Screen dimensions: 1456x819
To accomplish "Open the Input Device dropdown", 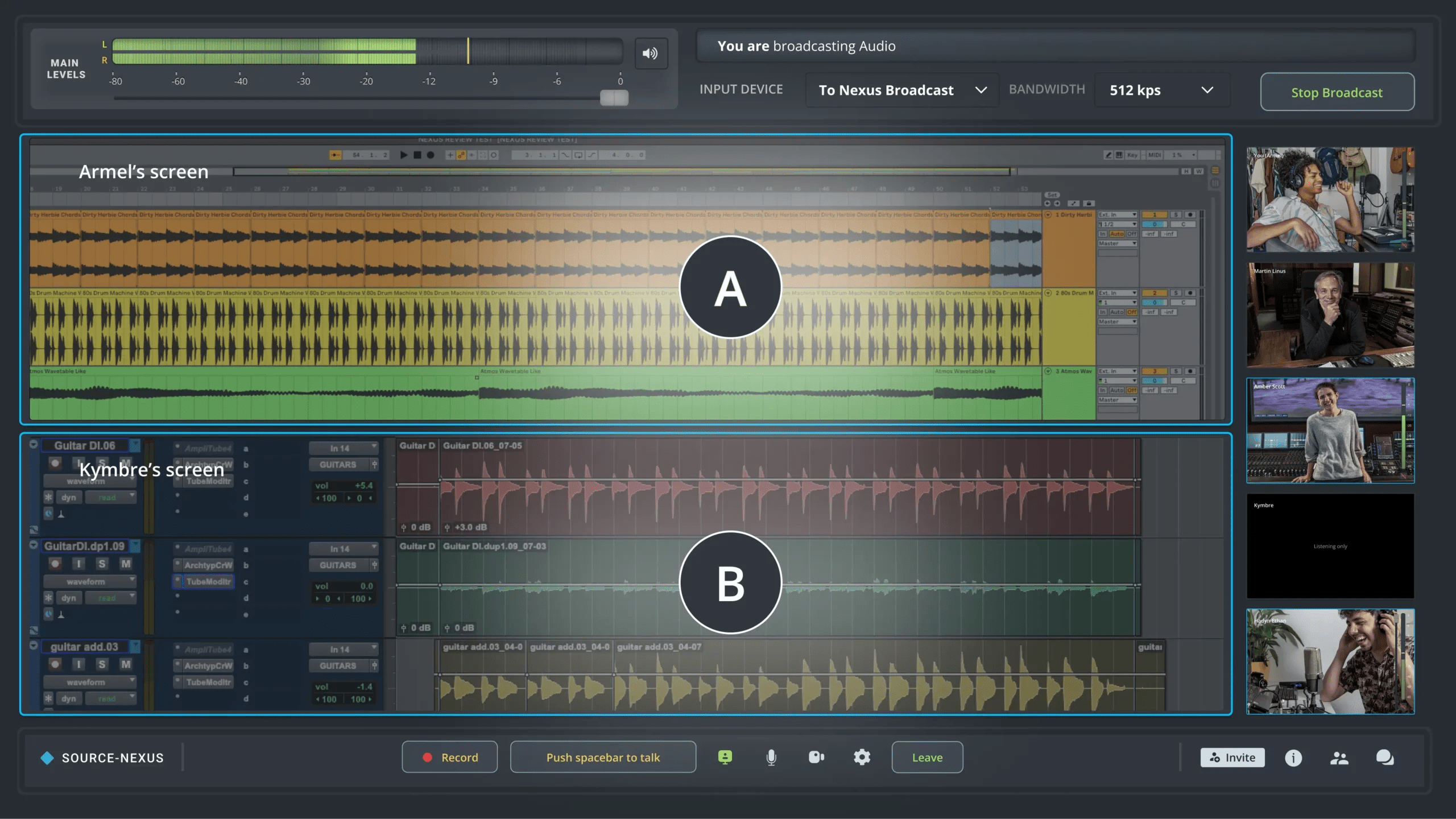I will (x=902, y=90).
